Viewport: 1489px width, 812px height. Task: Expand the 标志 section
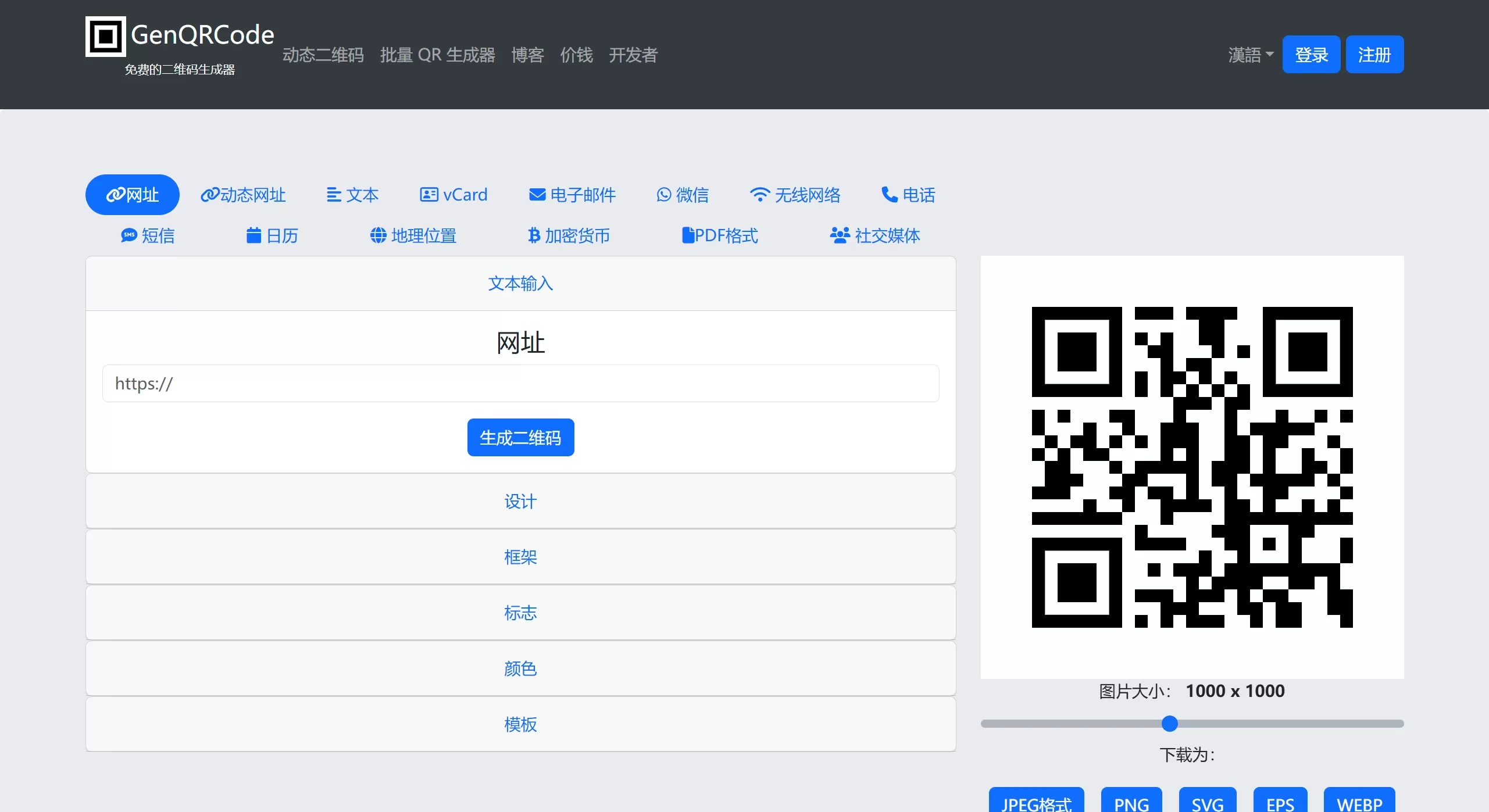(x=520, y=613)
